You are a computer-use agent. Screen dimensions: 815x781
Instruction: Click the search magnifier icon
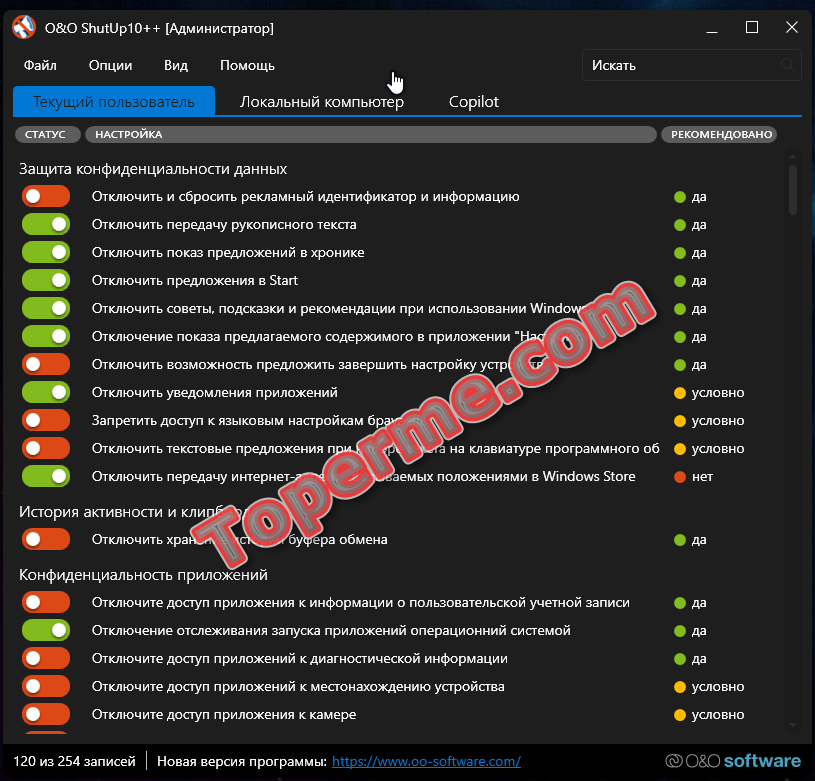click(788, 65)
